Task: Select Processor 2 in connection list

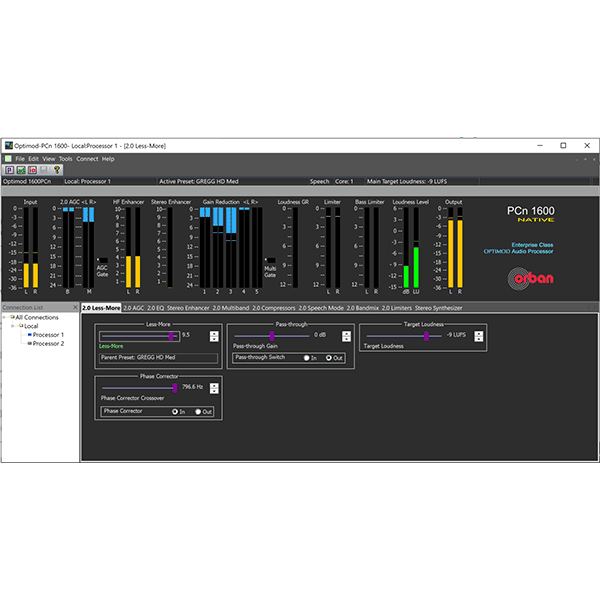Action: 47,343
